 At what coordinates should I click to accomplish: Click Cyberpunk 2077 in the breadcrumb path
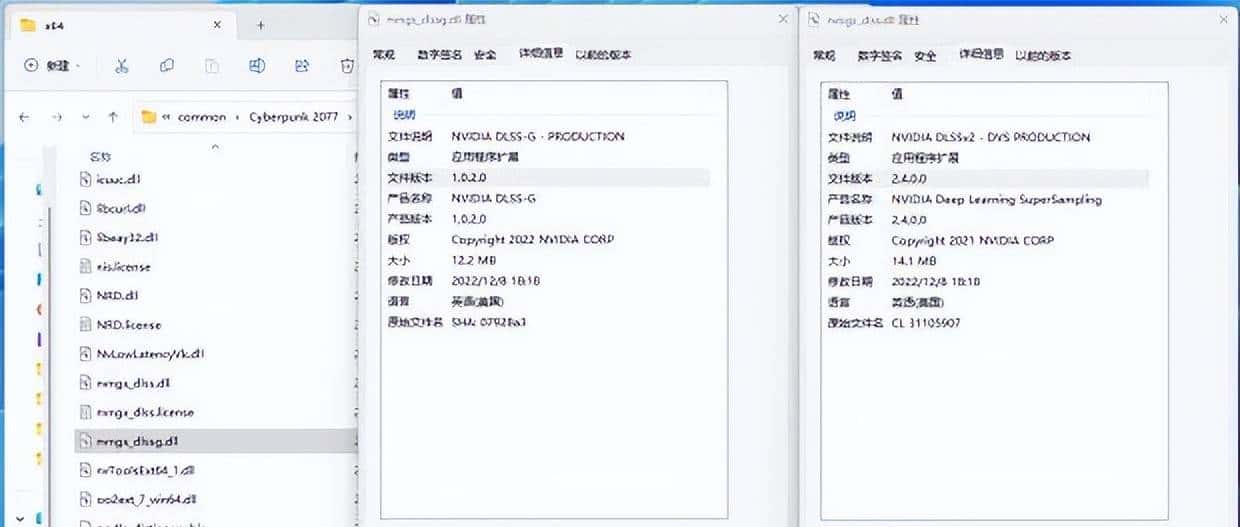click(x=296, y=117)
